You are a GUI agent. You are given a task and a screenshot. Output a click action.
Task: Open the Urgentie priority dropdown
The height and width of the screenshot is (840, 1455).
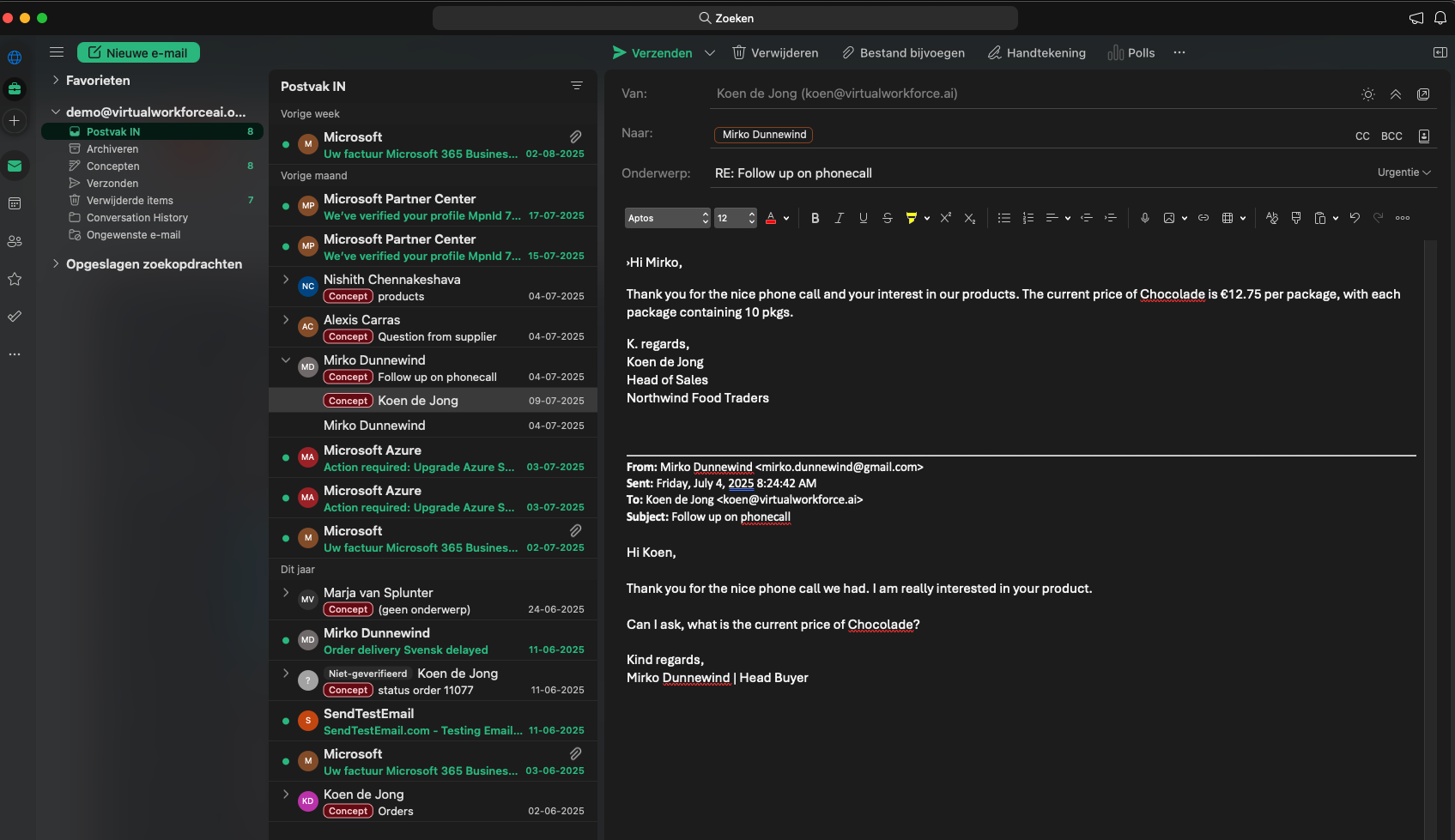click(1404, 172)
